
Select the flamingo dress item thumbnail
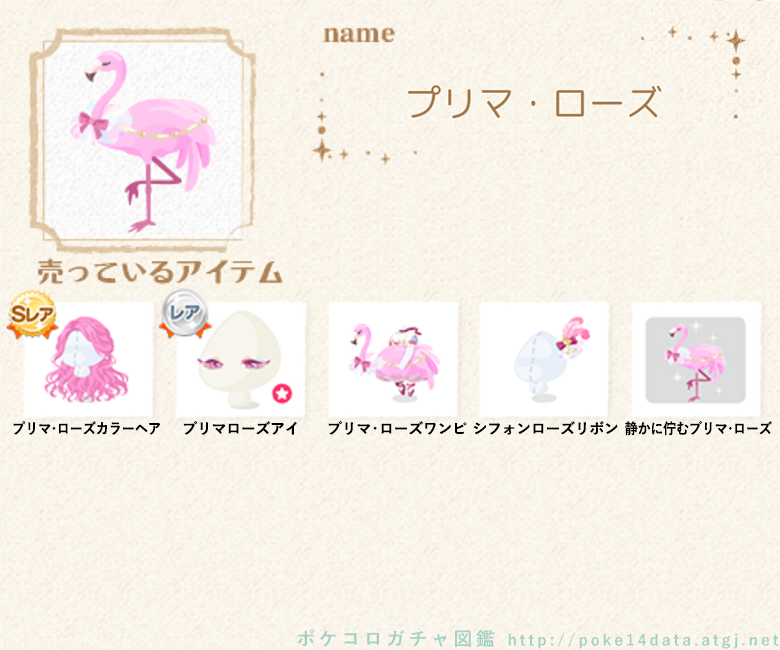(x=393, y=359)
